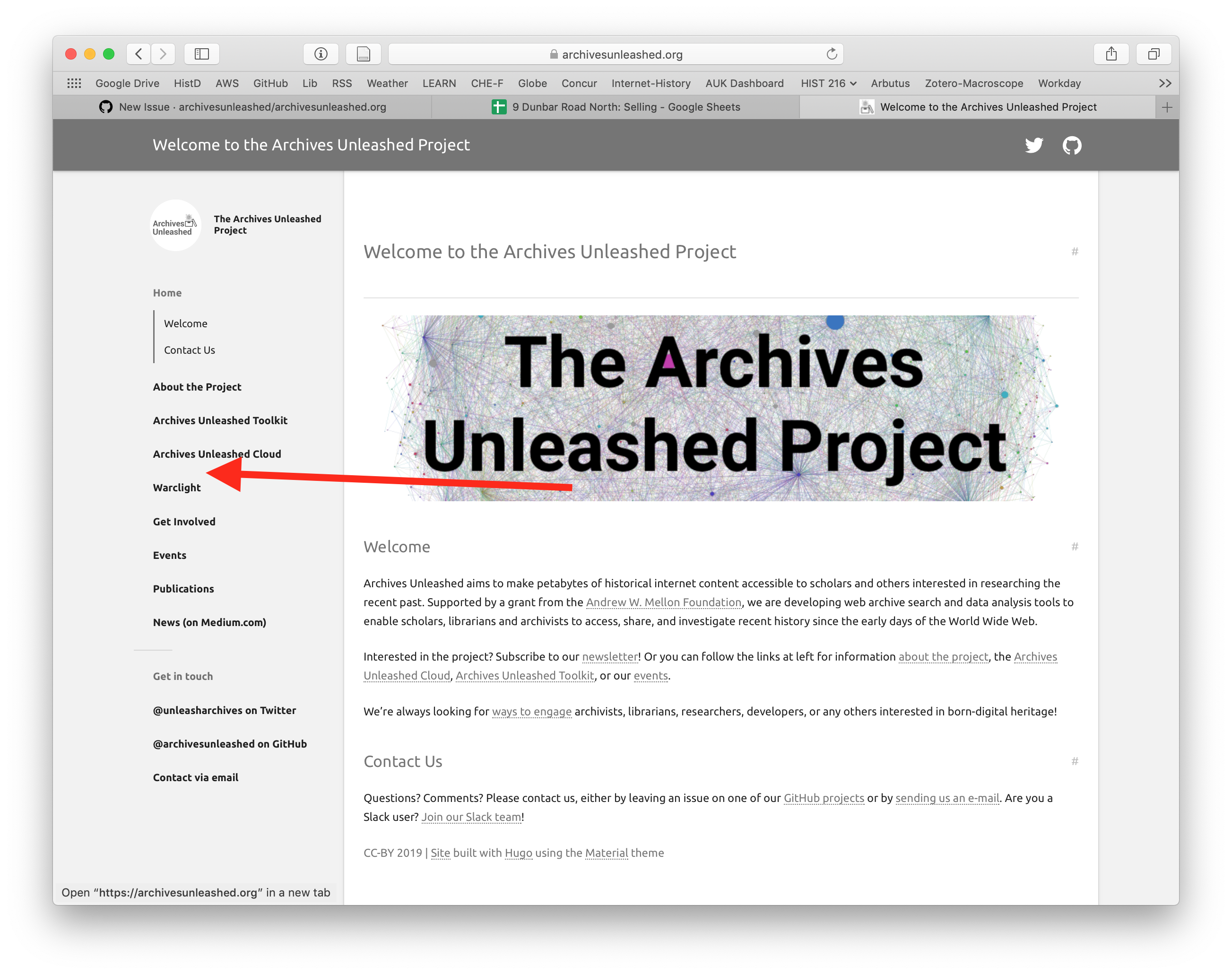Select Get Involved from the sidebar menu
1232x975 pixels.
(184, 520)
